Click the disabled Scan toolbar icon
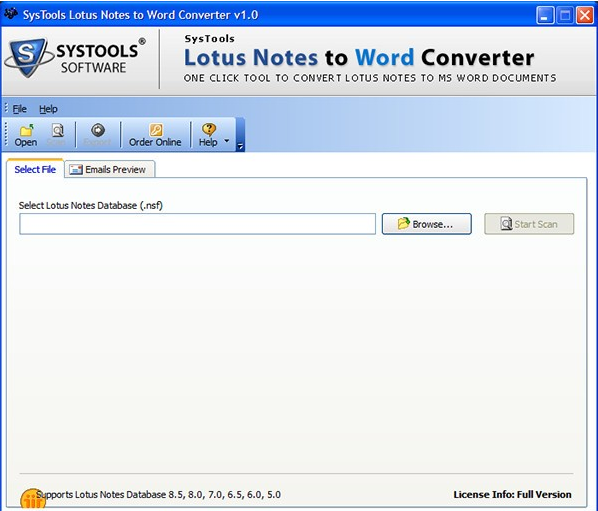 click(x=57, y=135)
